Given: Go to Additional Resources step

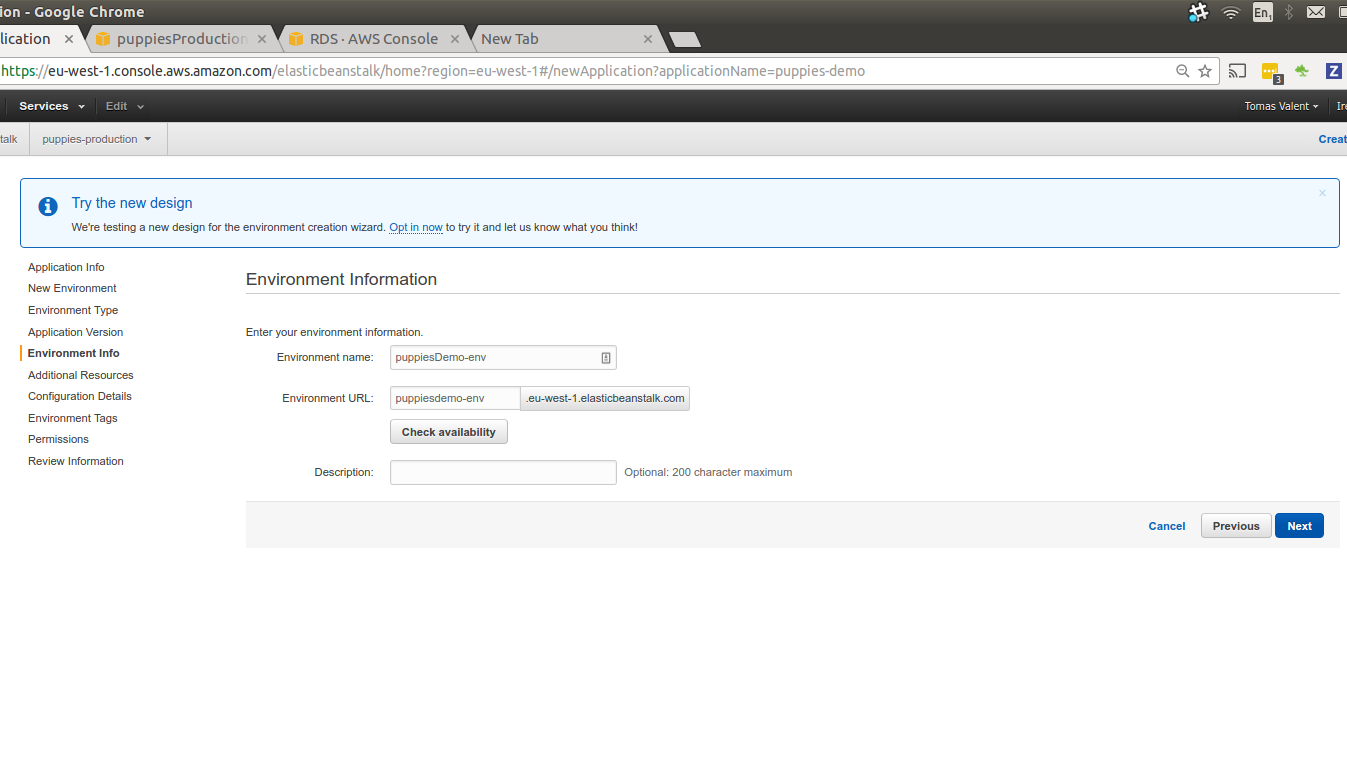Looking at the screenshot, I should pyautogui.click(x=81, y=375).
